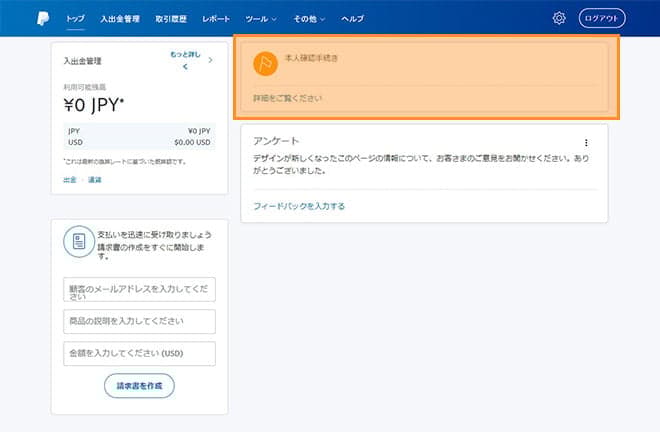Click the フィードバックを入力する link
This screenshot has width=660, height=432.
click(299, 206)
